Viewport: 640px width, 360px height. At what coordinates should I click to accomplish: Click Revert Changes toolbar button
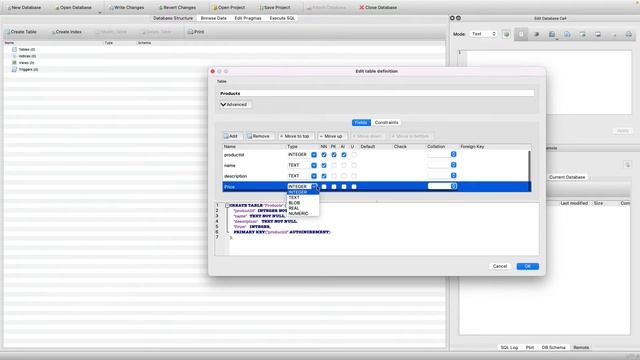pyautogui.click(x=177, y=7)
